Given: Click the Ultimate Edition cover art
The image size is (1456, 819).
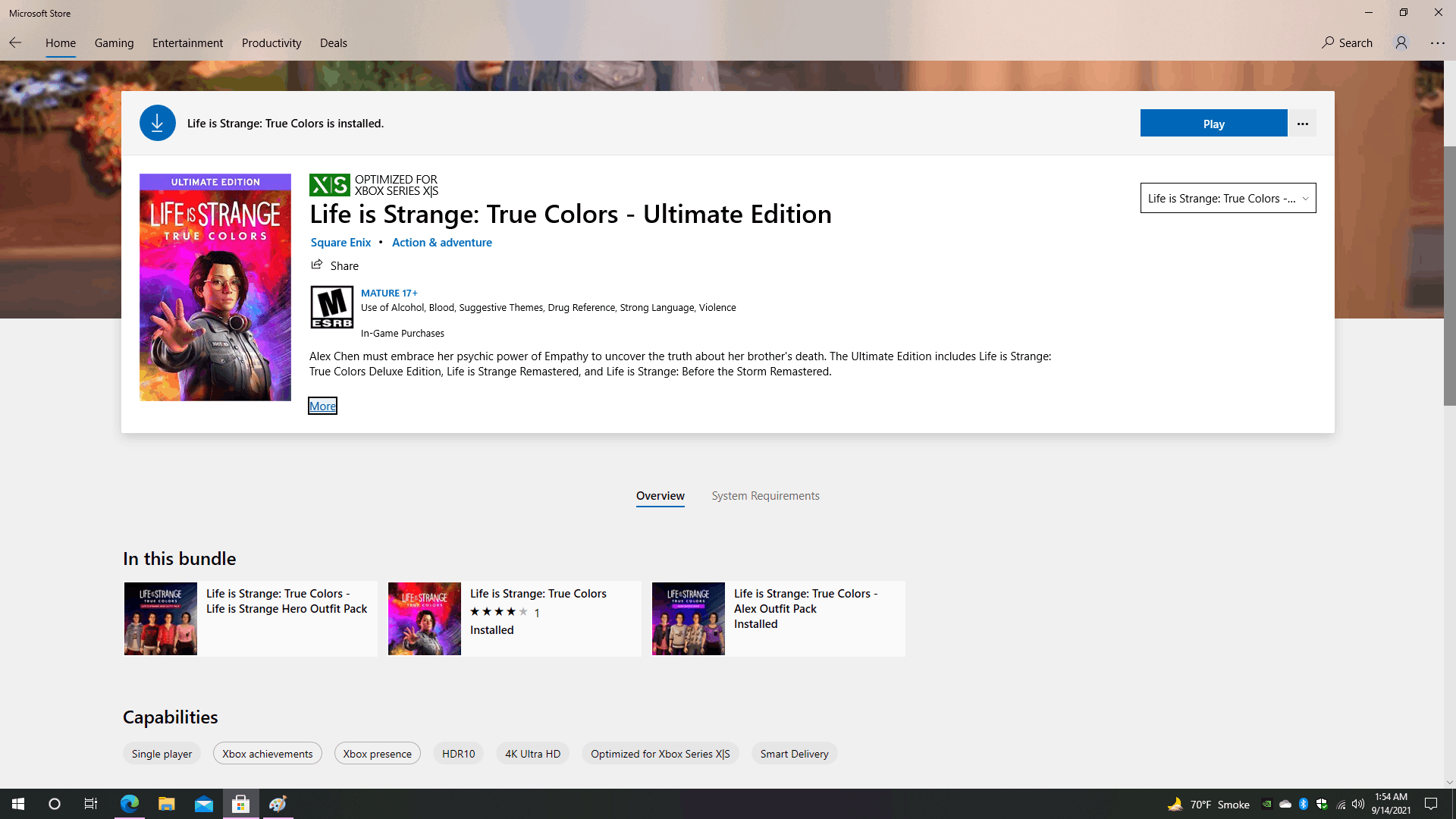Looking at the screenshot, I should pos(215,287).
